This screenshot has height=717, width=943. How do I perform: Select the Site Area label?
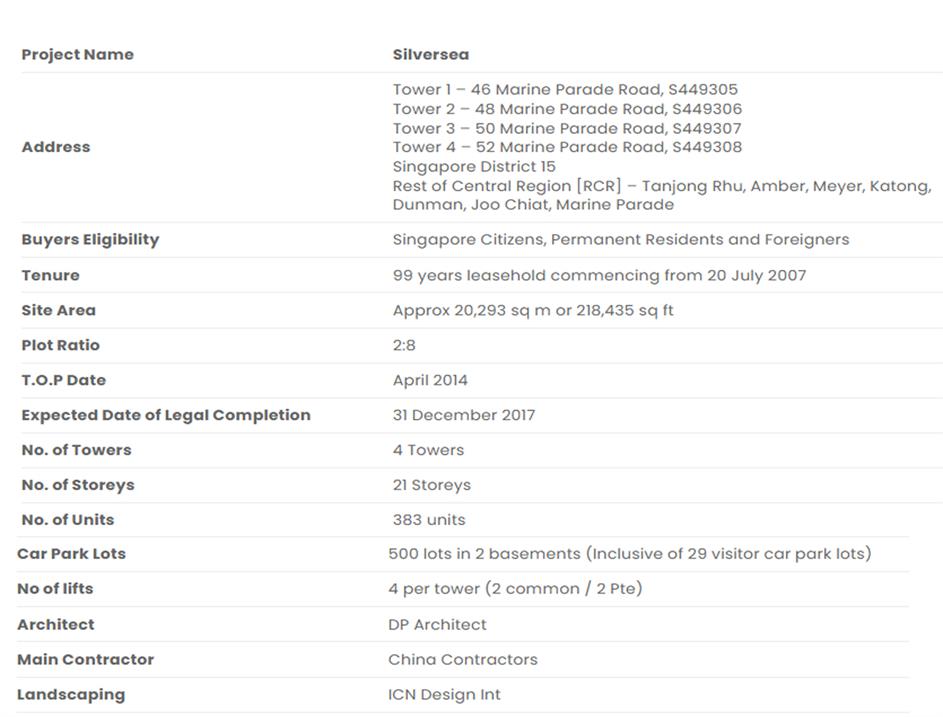pos(58,310)
